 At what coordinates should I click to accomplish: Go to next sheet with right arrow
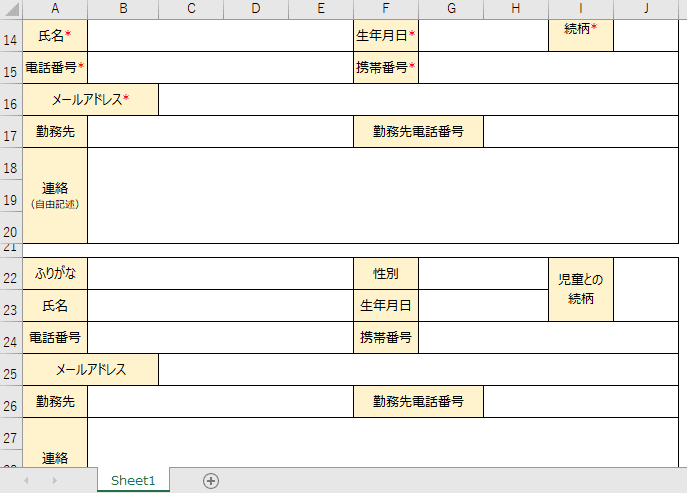pos(54,481)
